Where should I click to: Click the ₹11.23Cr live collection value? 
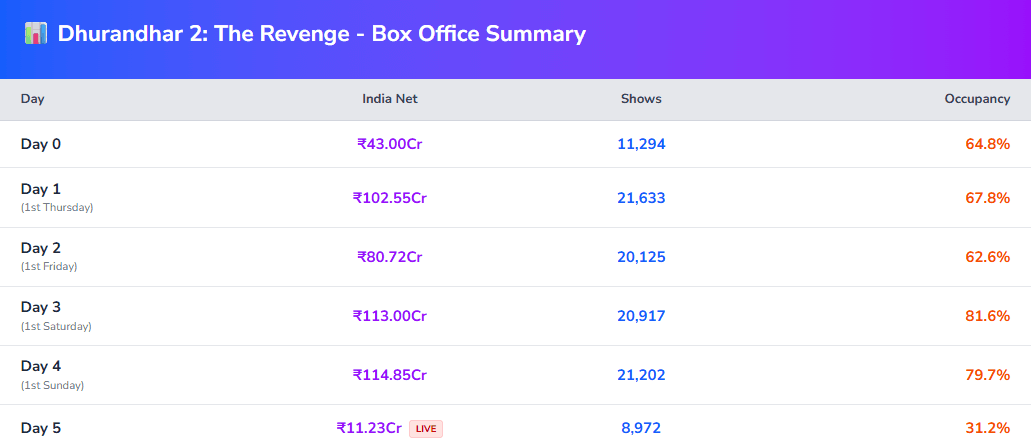coord(369,428)
